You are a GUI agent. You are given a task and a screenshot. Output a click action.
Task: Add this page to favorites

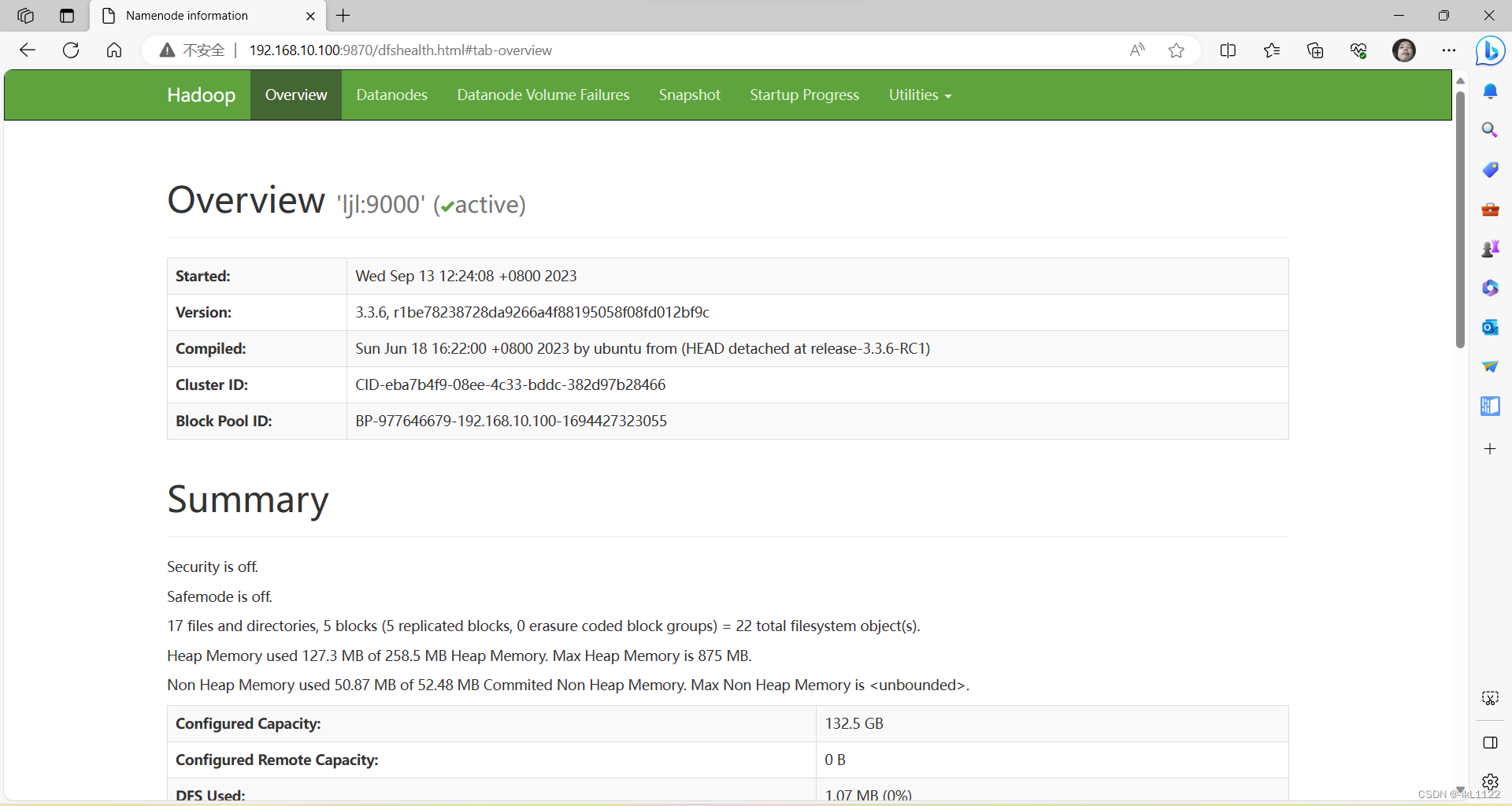(x=1177, y=50)
